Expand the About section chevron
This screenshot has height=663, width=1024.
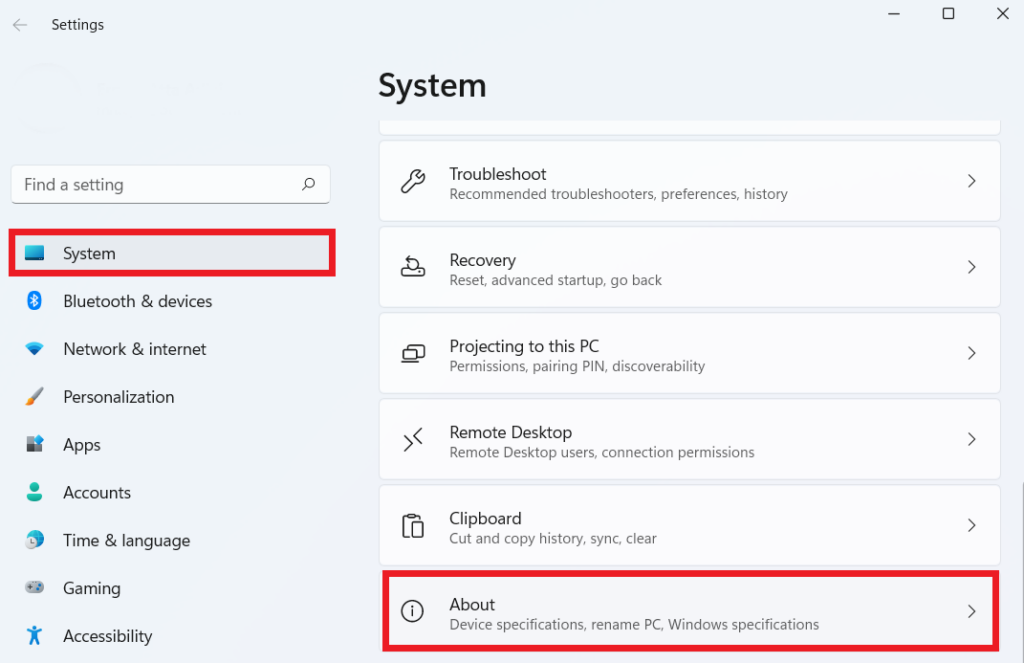[971, 612]
